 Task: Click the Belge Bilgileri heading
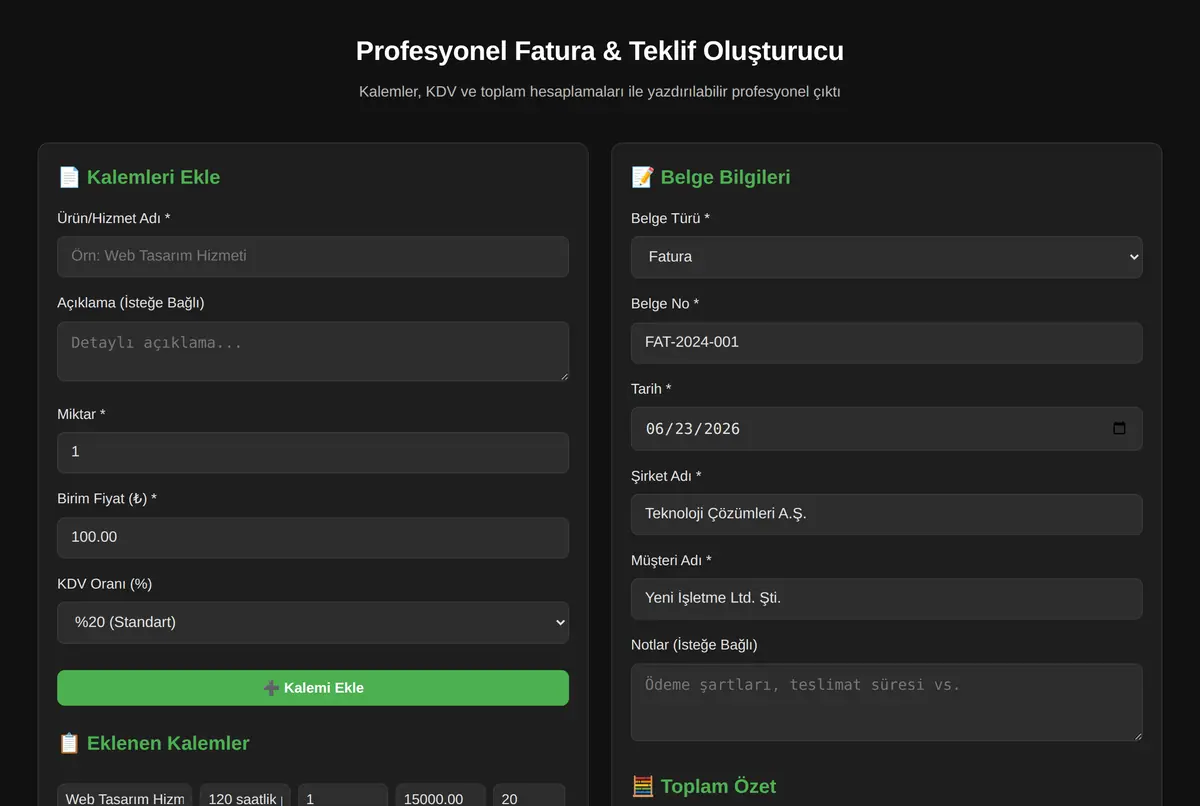click(711, 177)
